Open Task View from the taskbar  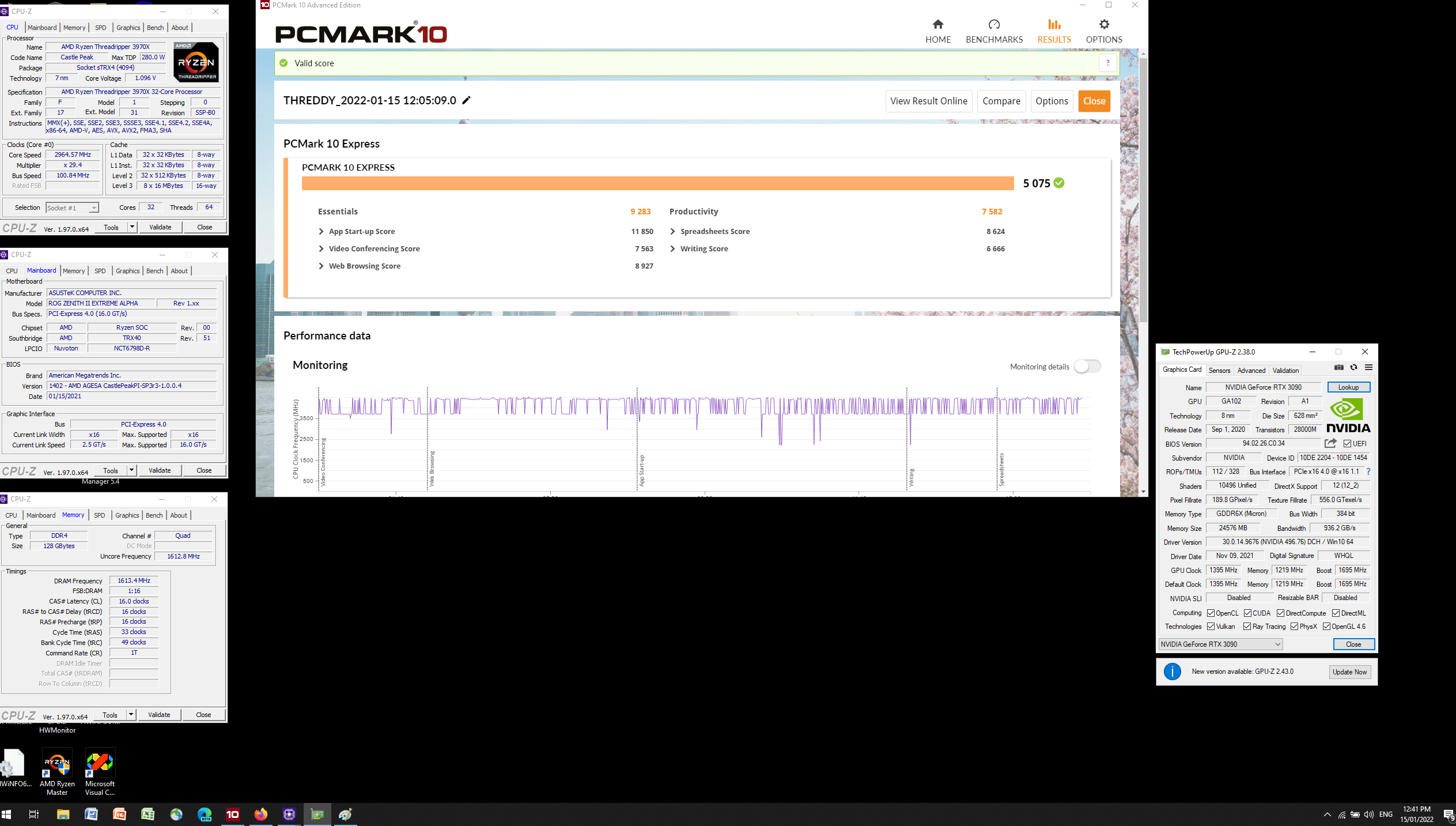click(34, 814)
